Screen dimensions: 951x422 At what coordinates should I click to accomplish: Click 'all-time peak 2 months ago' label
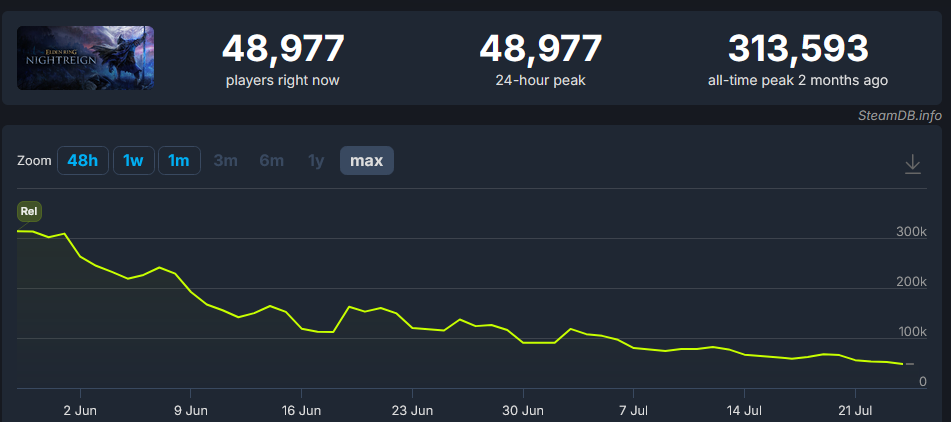(798, 80)
